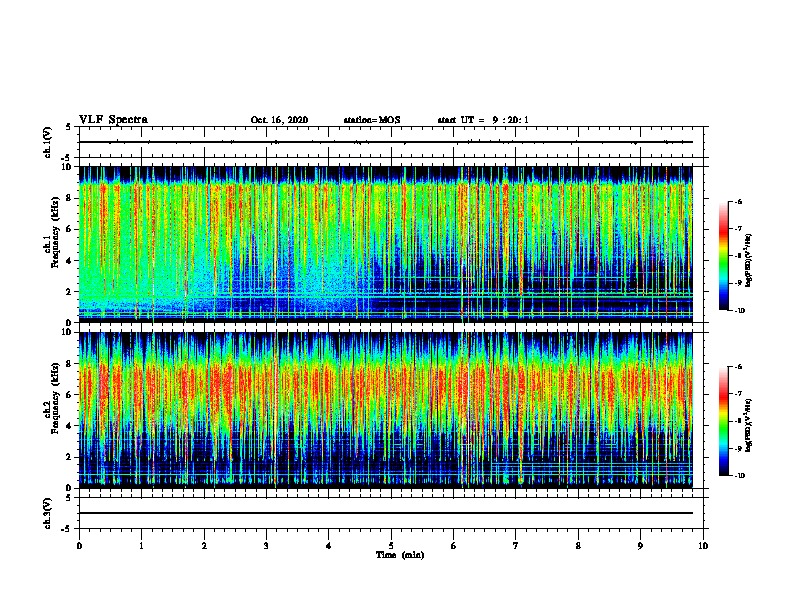Click the "-10" tick on the ch.2 color bar
The image size is (792, 612).
pos(739,476)
